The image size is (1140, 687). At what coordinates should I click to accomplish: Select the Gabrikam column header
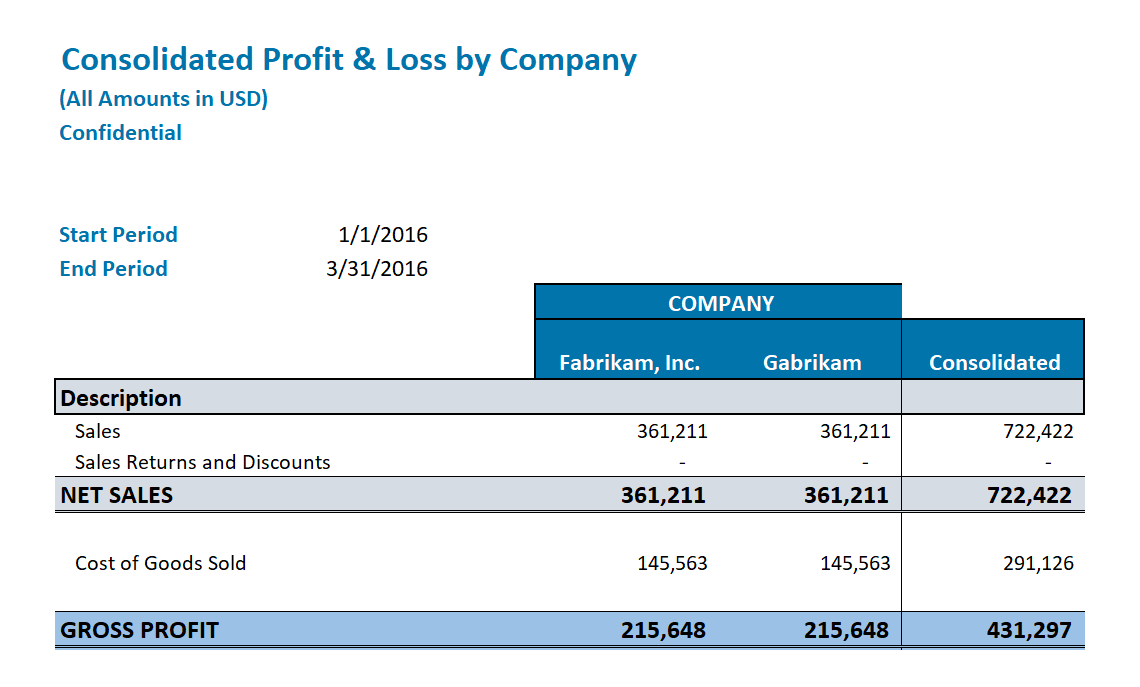(812, 362)
